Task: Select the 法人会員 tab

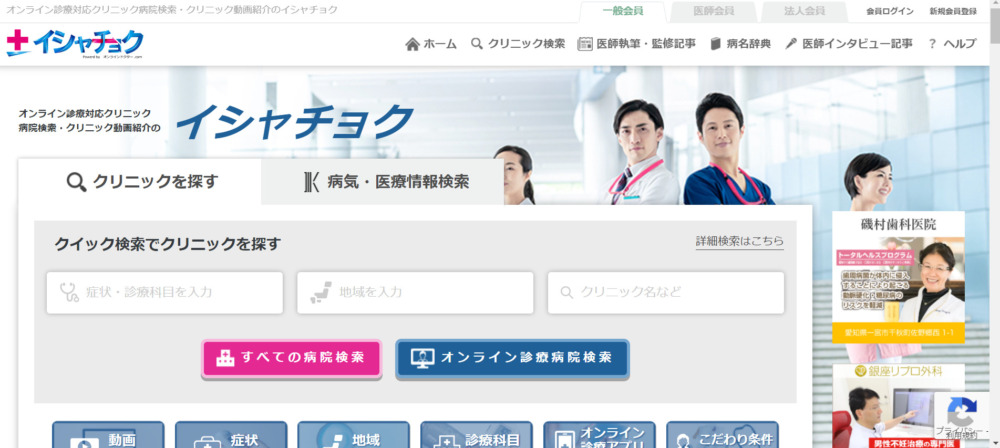Action: click(804, 11)
